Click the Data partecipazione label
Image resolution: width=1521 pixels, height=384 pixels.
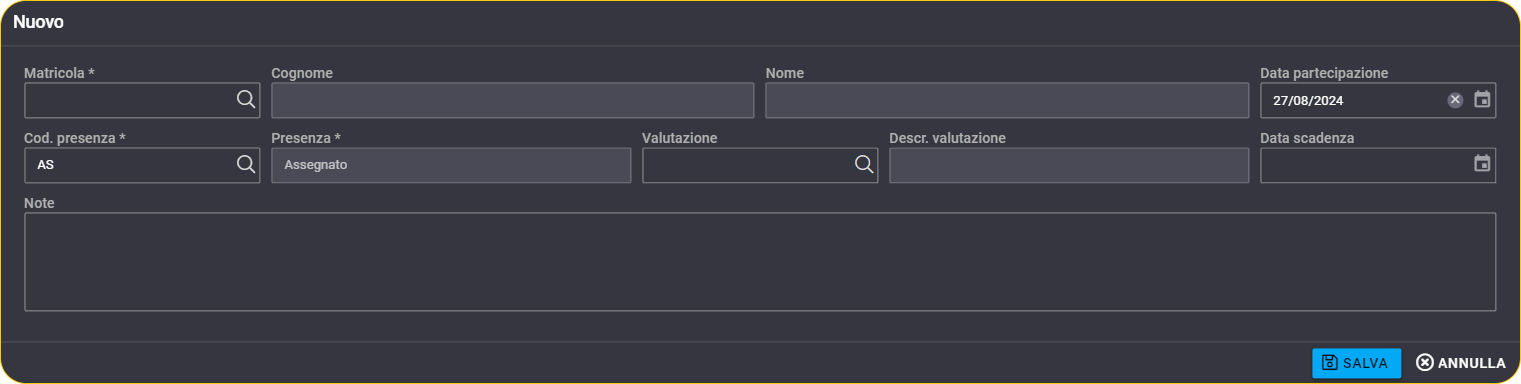[x=1324, y=73]
